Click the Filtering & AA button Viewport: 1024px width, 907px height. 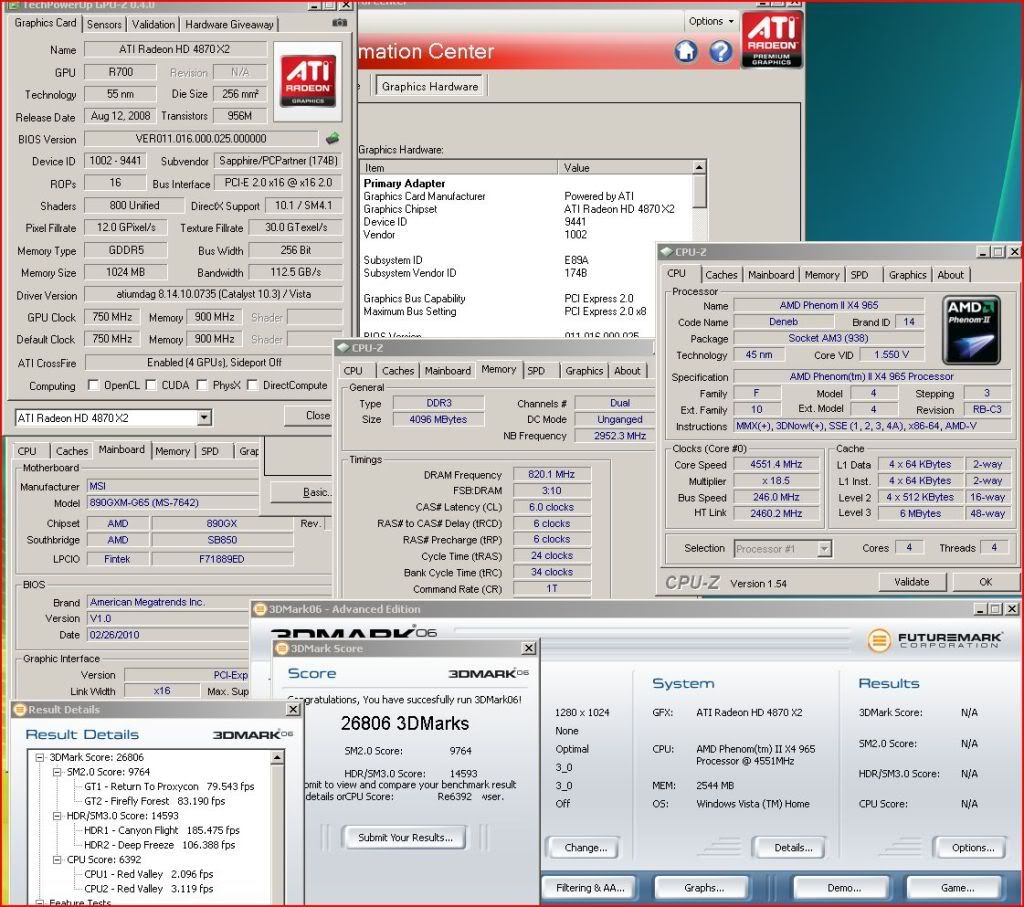pos(588,887)
